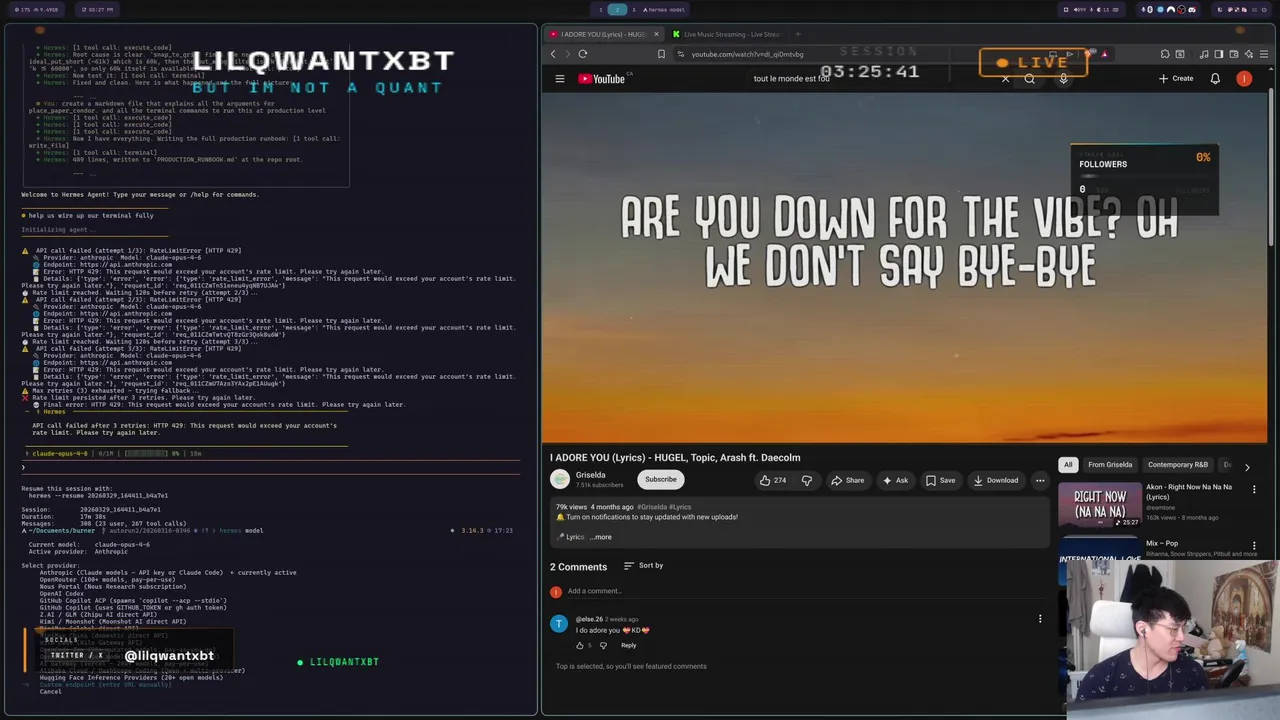Clear the YouTube search box with X
The image size is (1280, 720).
click(x=1005, y=79)
